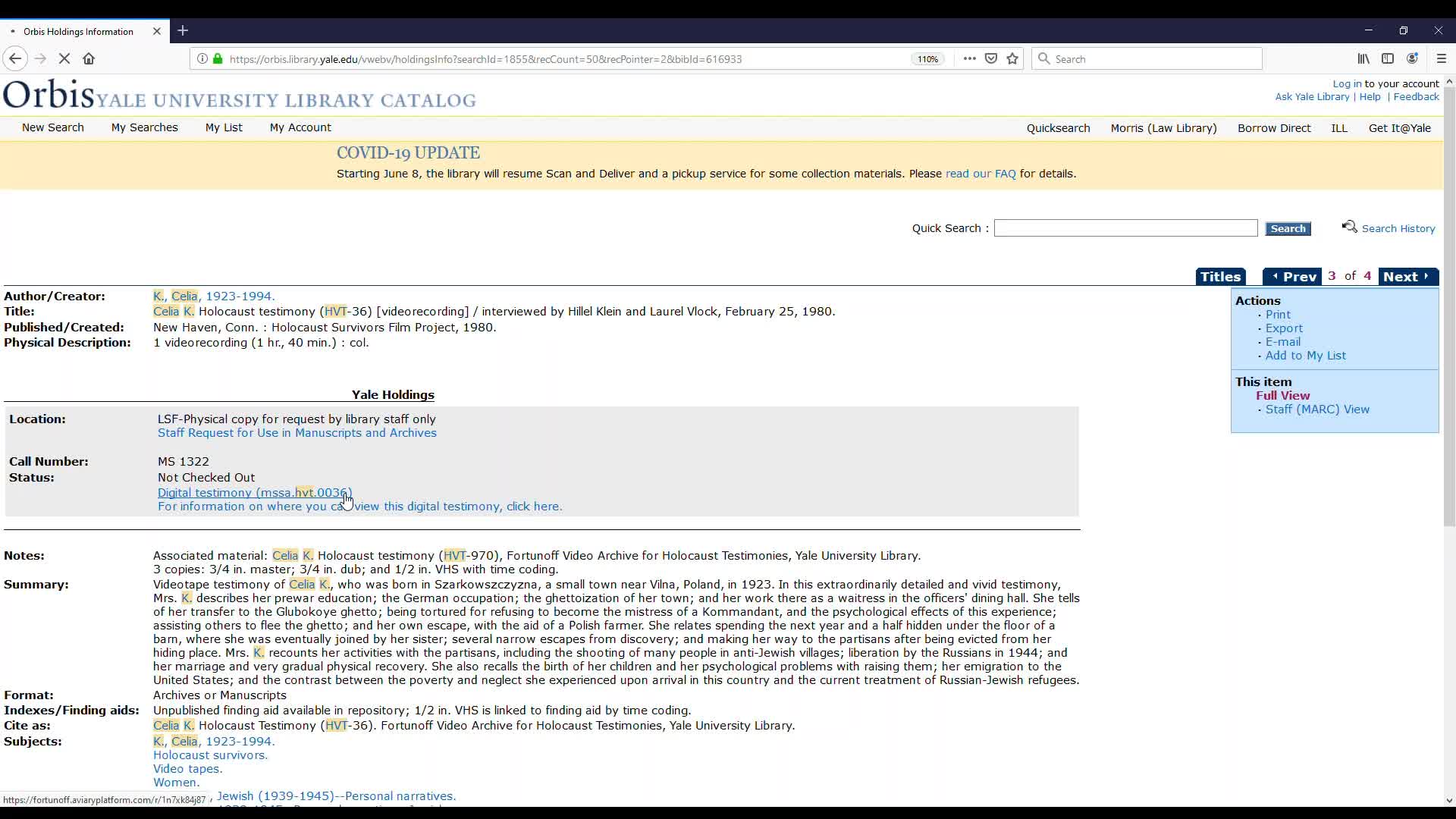Screen dimensions: 1456x819
Task: Click the Quick Search text field
Action: (1125, 228)
